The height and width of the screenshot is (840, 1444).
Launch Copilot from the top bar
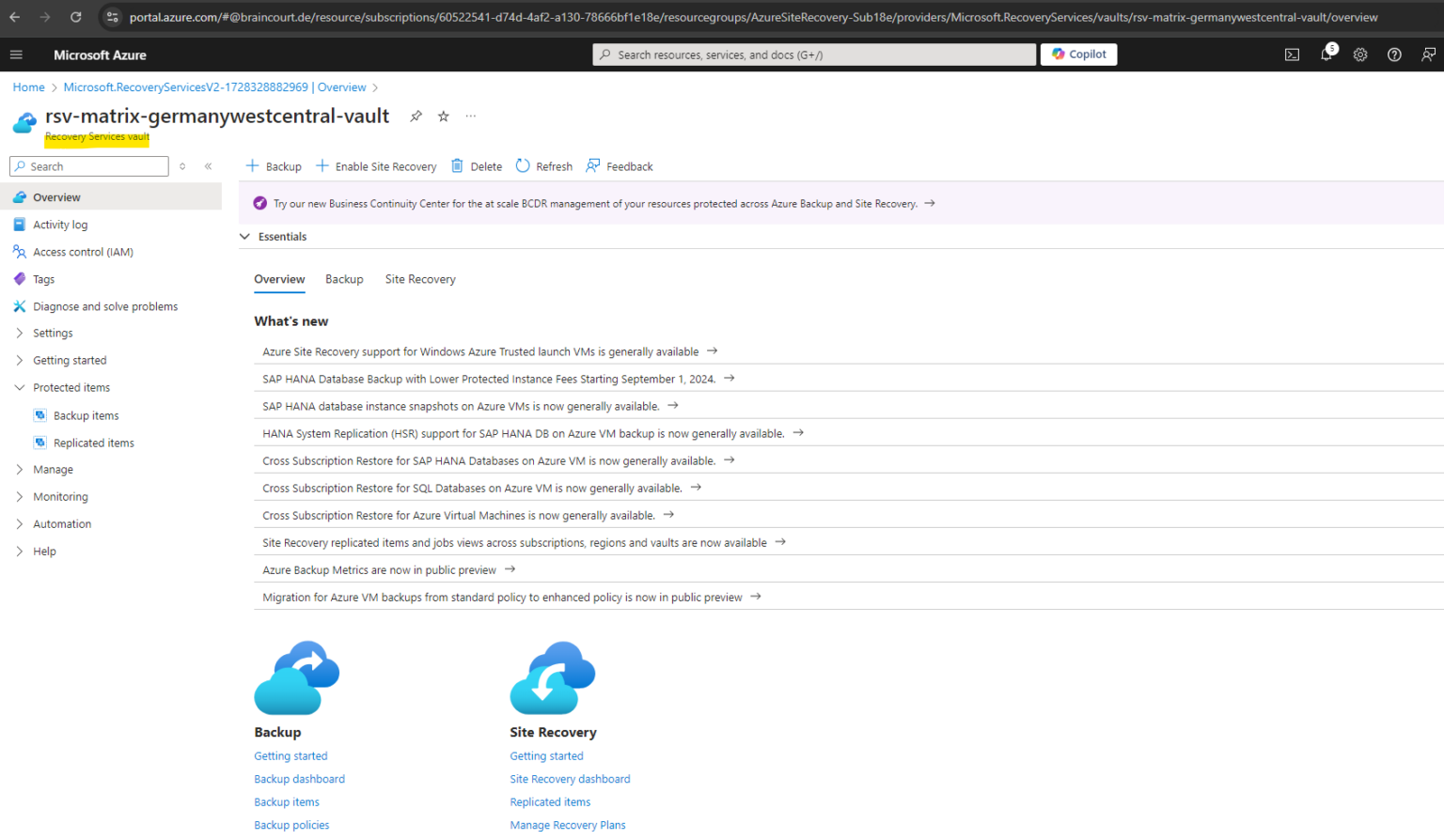pyautogui.click(x=1078, y=54)
